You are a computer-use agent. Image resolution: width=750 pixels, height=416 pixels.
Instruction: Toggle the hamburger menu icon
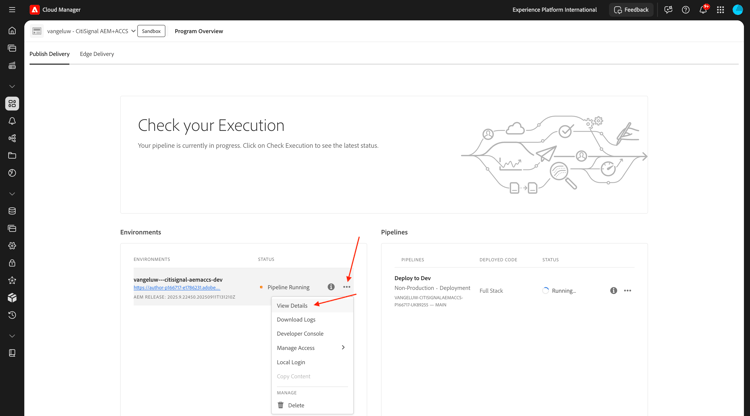pyautogui.click(x=12, y=10)
